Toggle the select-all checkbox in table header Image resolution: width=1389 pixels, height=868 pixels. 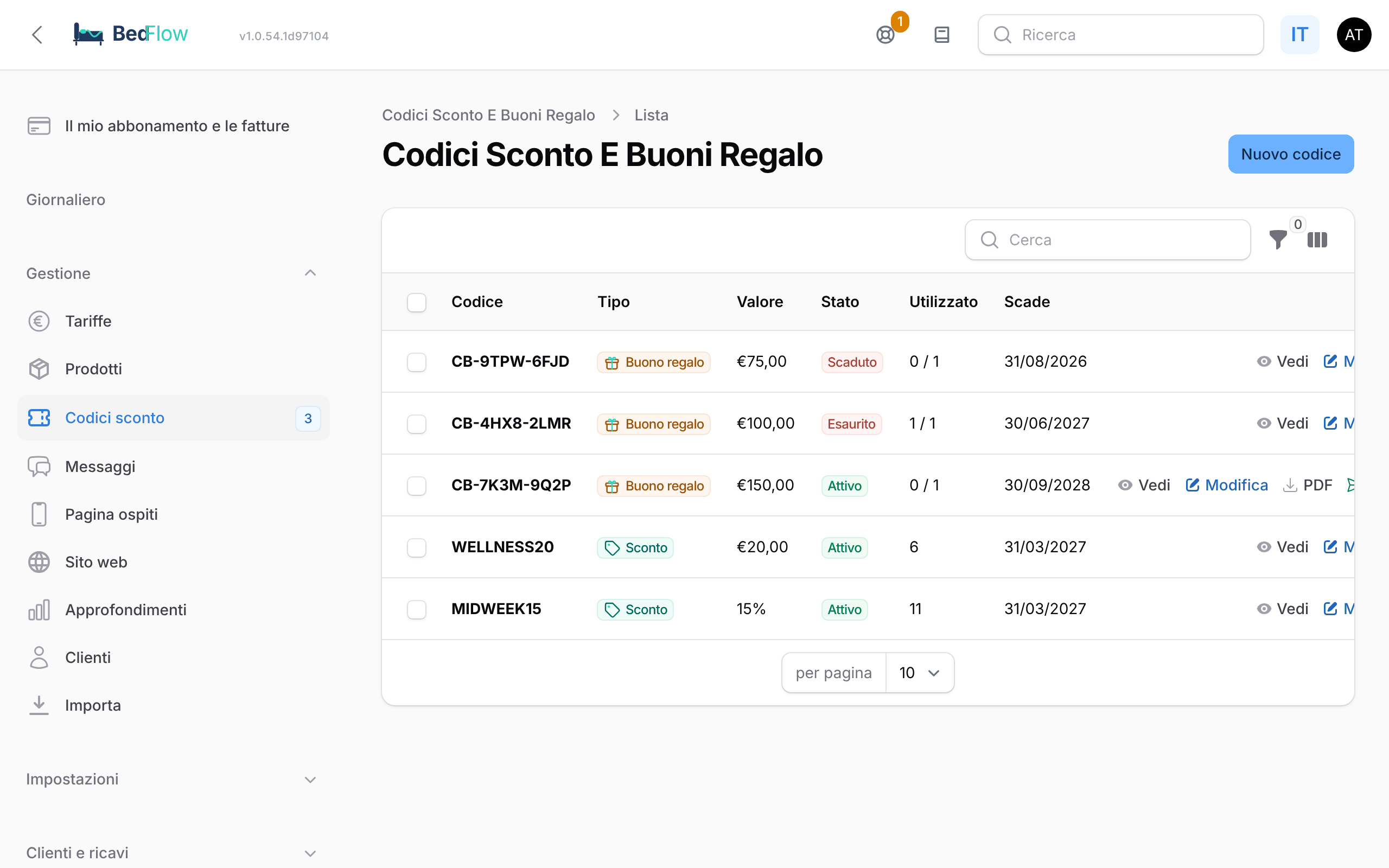pos(417,302)
